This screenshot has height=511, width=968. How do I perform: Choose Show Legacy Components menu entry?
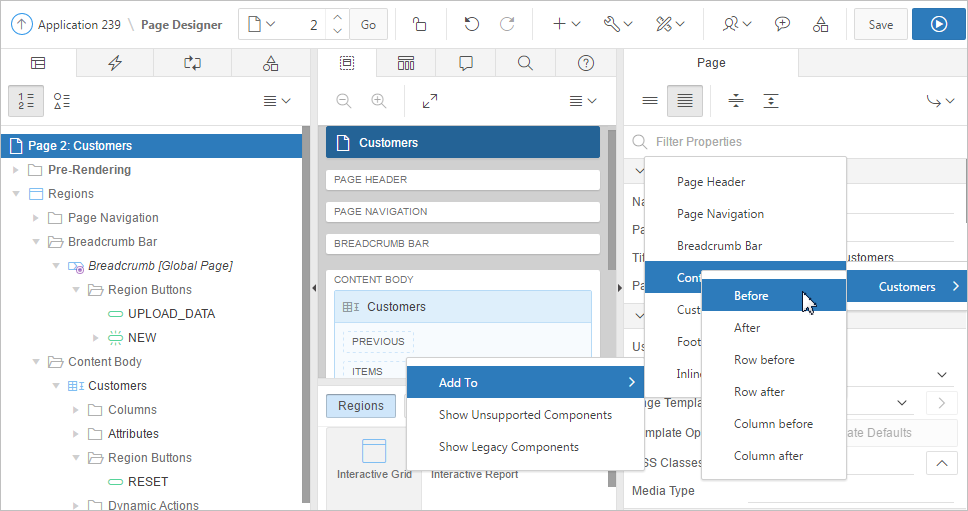click(508, 447)
